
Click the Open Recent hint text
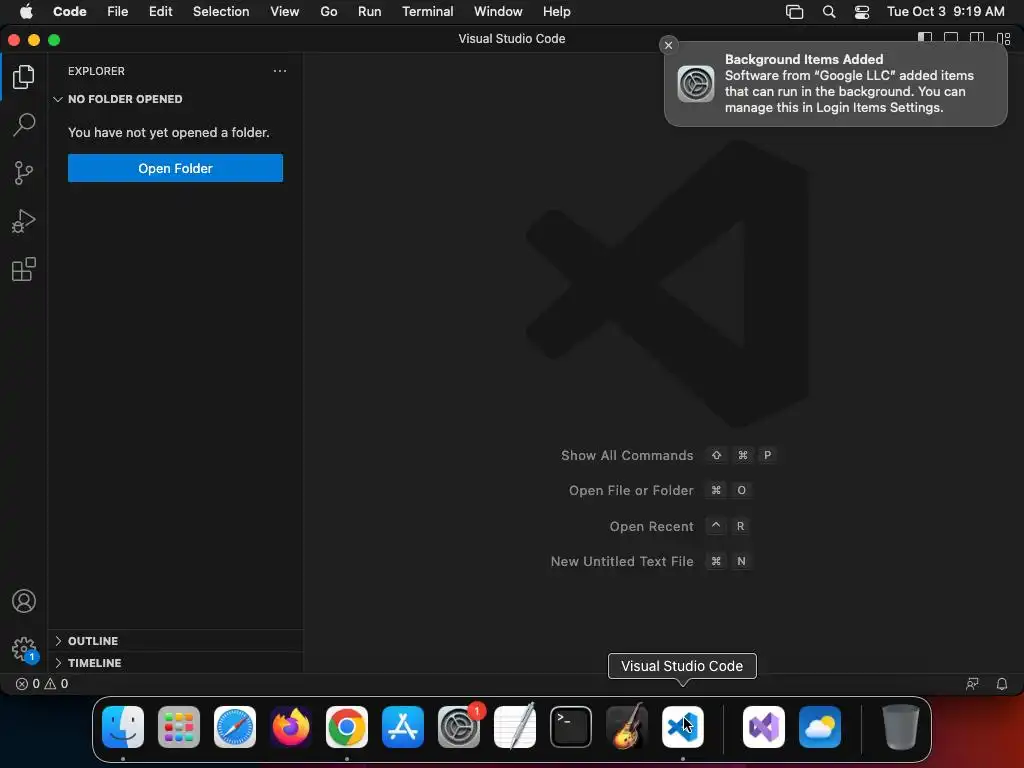tap(651, 526)
